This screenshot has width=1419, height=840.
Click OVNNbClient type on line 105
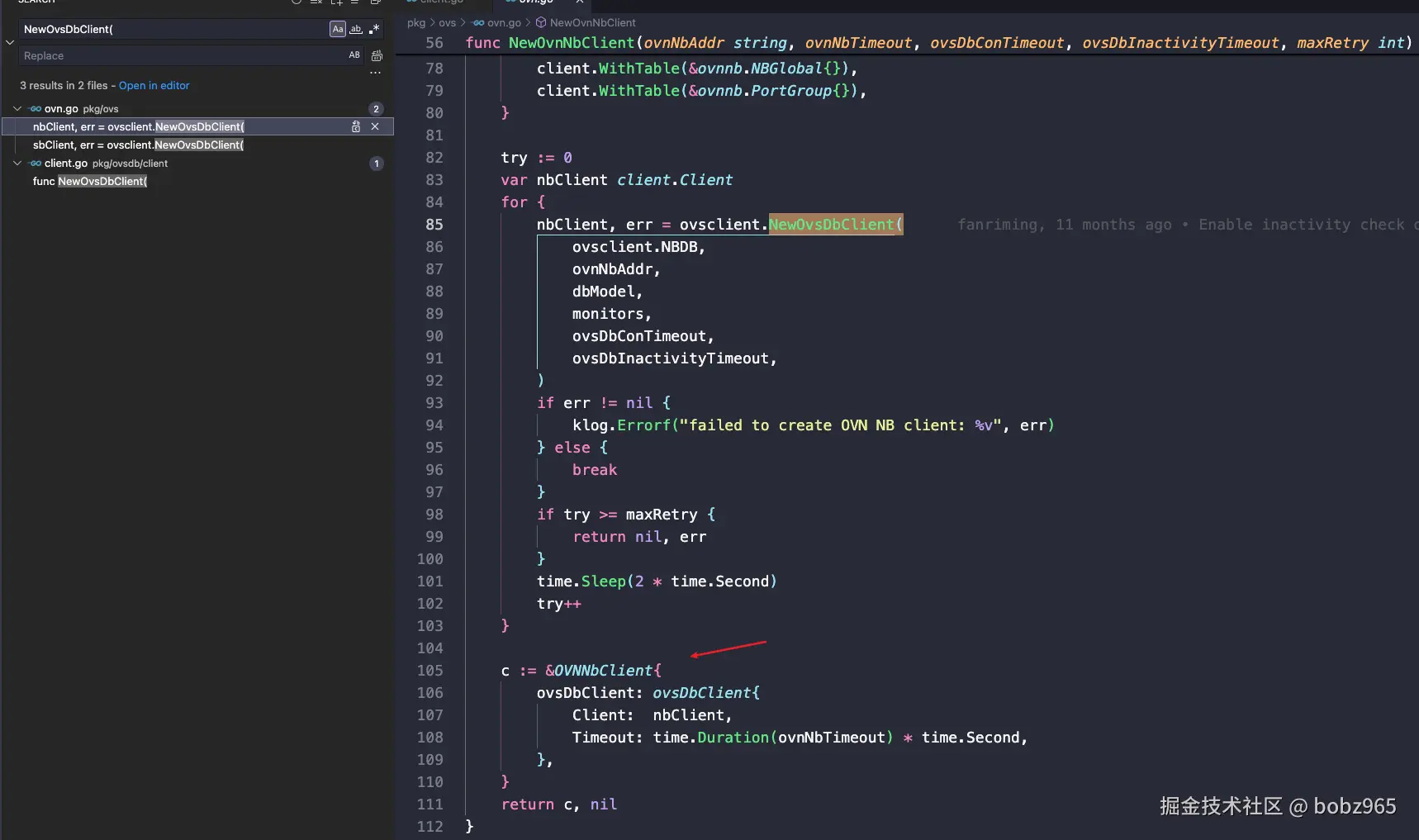[603, 671]
